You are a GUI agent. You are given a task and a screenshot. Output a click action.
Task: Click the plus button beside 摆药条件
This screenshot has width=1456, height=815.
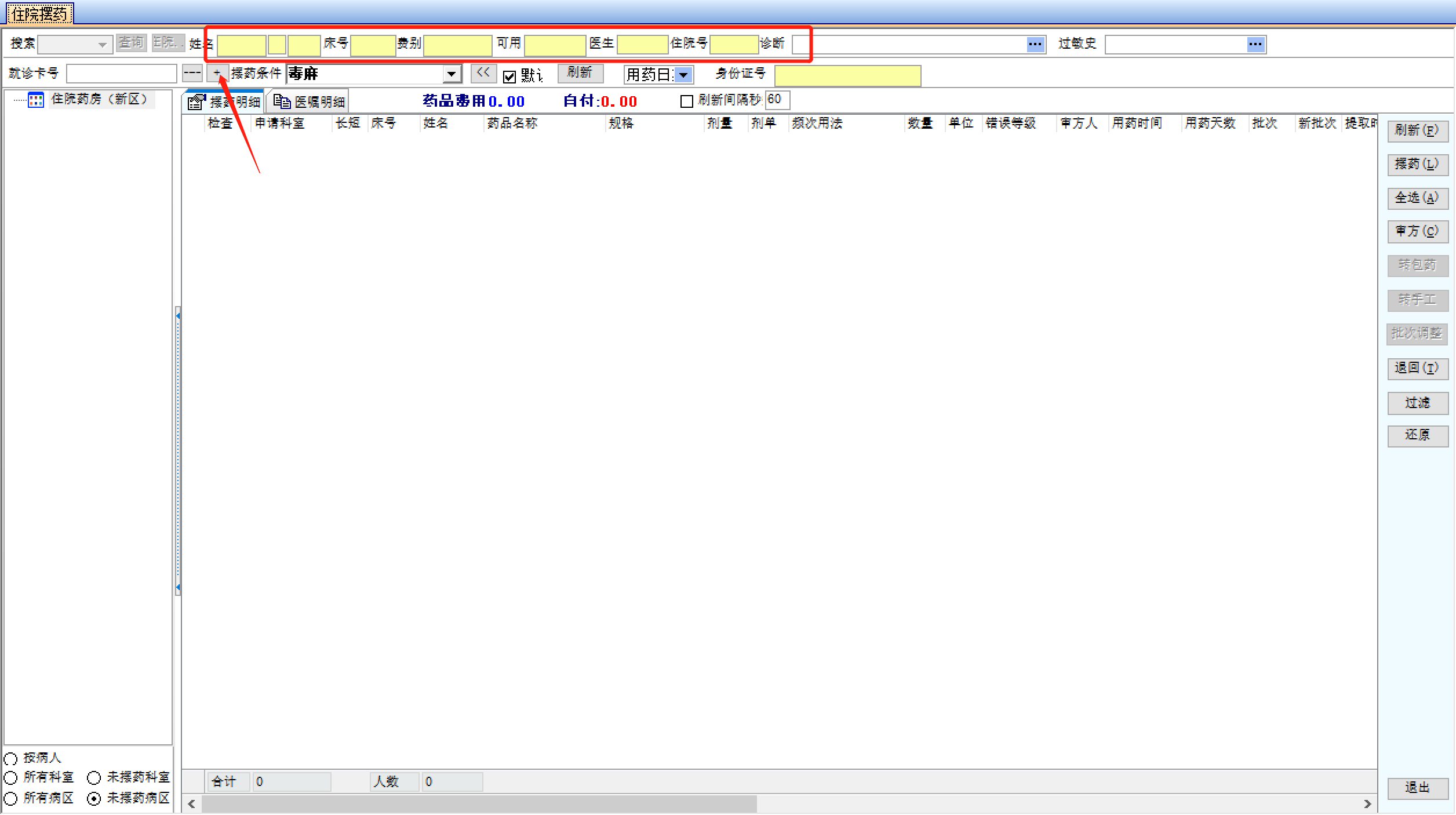click(x=217, y=73)
